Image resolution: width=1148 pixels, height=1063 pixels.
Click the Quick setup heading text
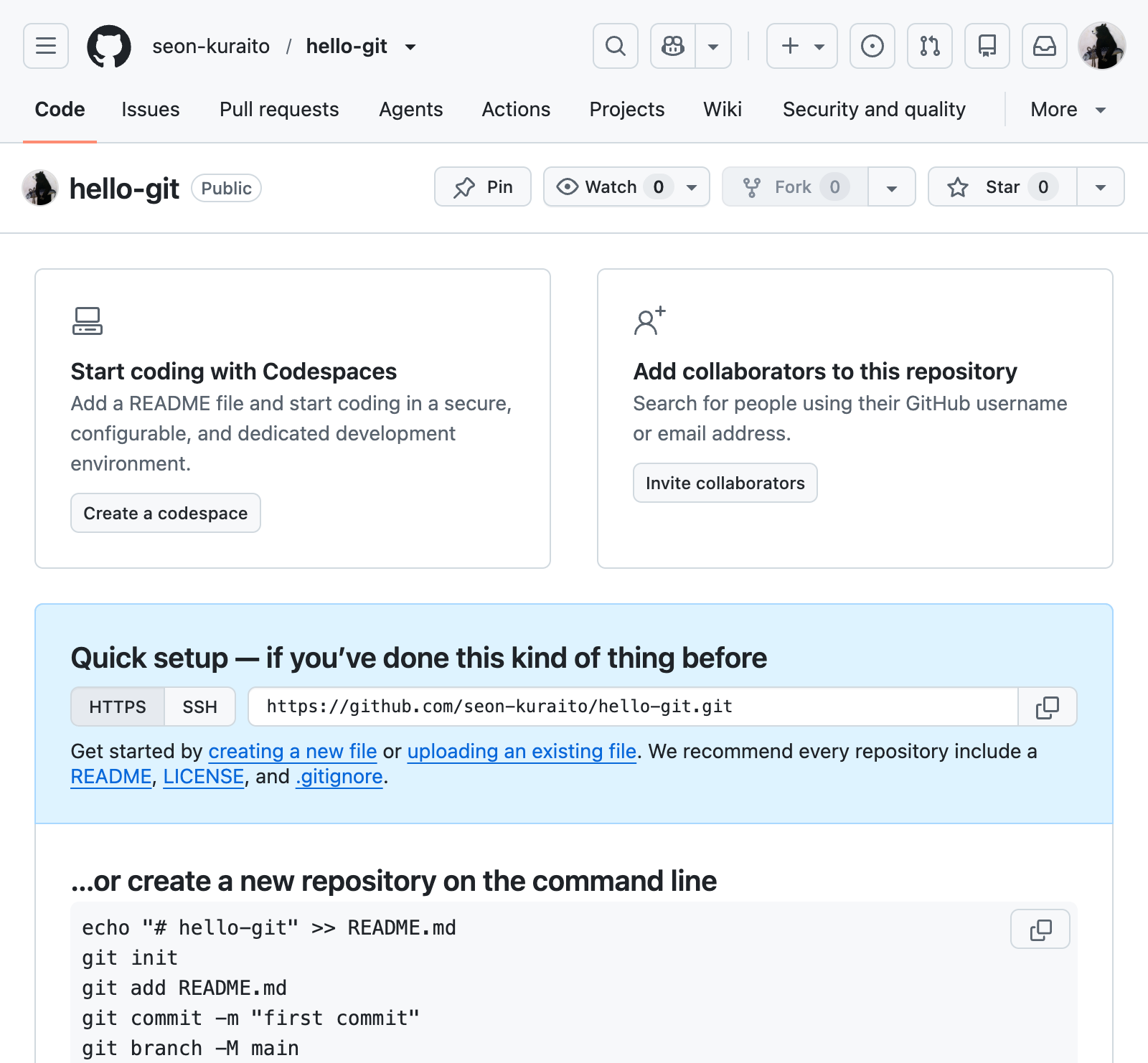[419, 658]
